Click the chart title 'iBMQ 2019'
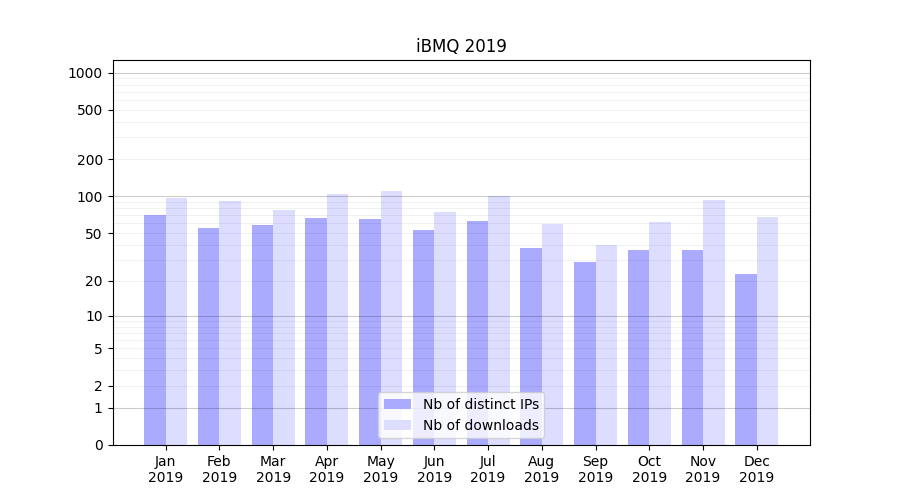Viewport: 900px width, 500px height. coord(461,46)
